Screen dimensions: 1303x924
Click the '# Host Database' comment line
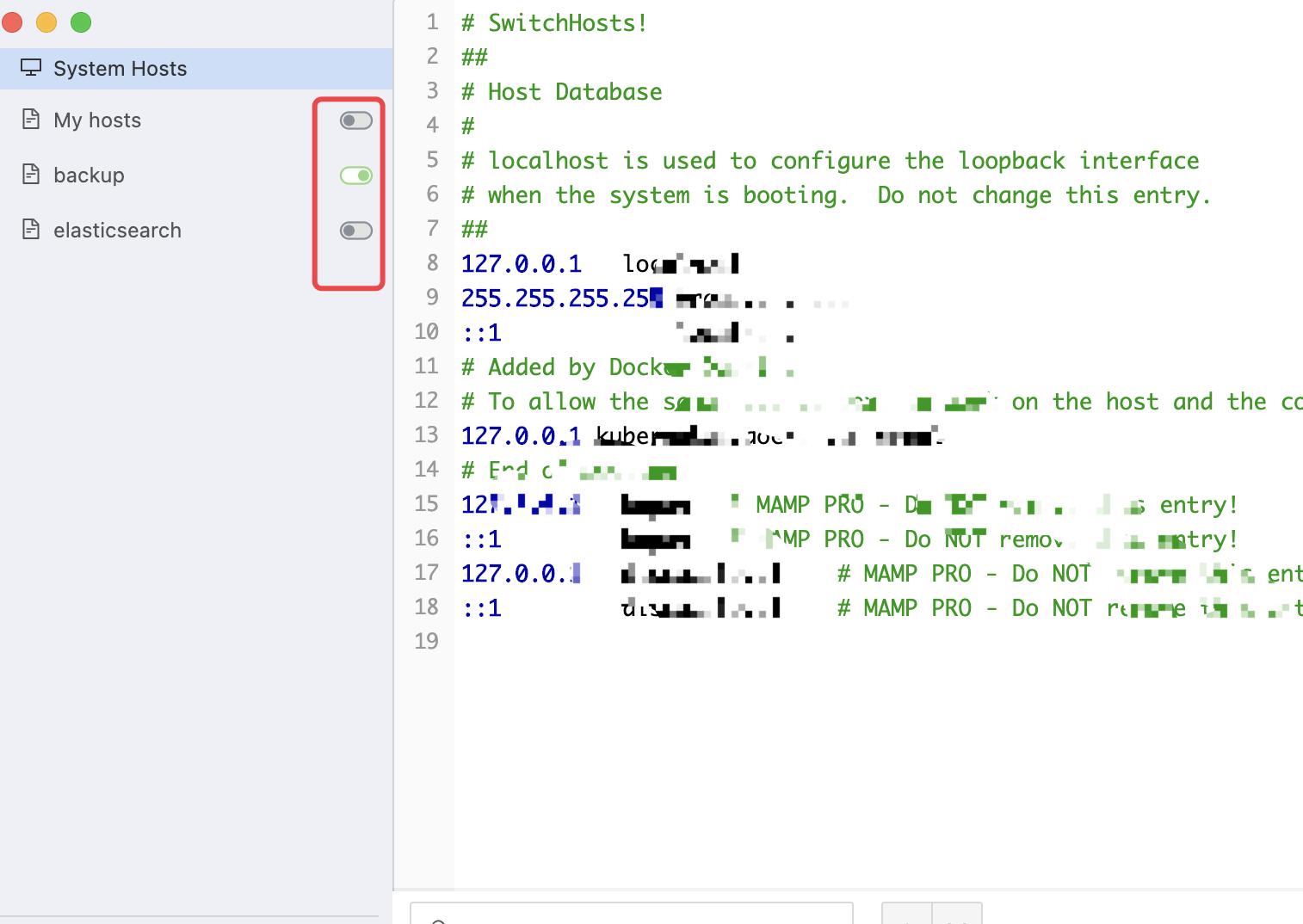click(562, 92)
